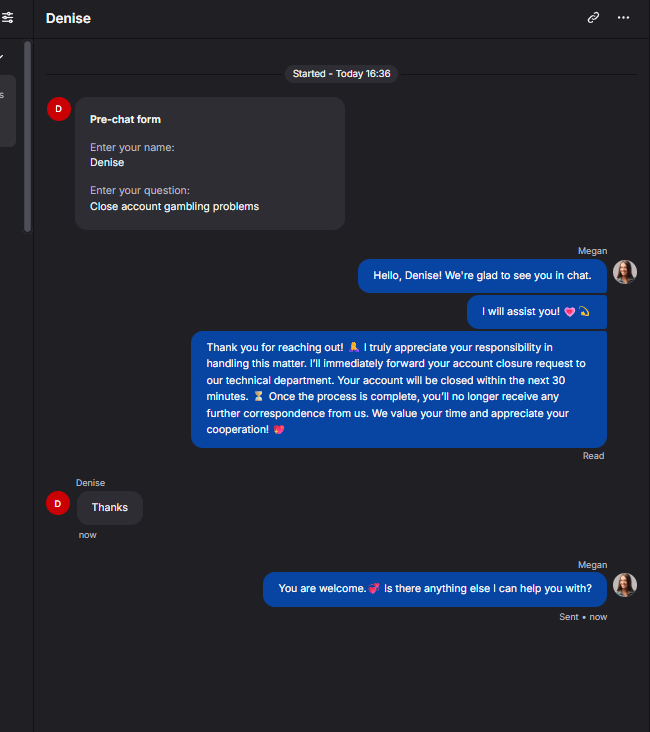This screenshot has height=732, width=650.
Task: Click the chat list vertical scrollbar
Action: tap(28, 136)
